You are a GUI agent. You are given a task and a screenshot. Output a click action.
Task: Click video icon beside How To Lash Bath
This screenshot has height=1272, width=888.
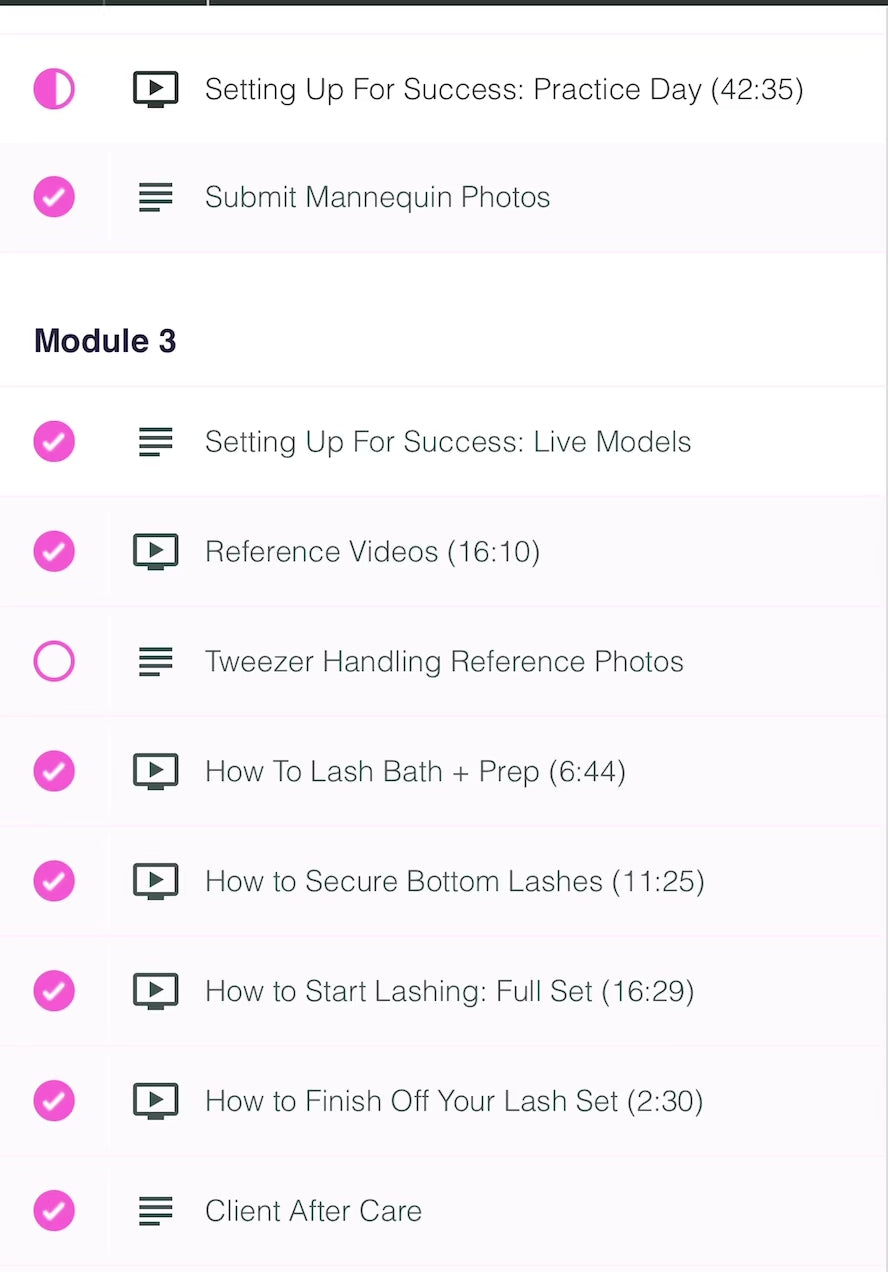click(x=155, y=771)
